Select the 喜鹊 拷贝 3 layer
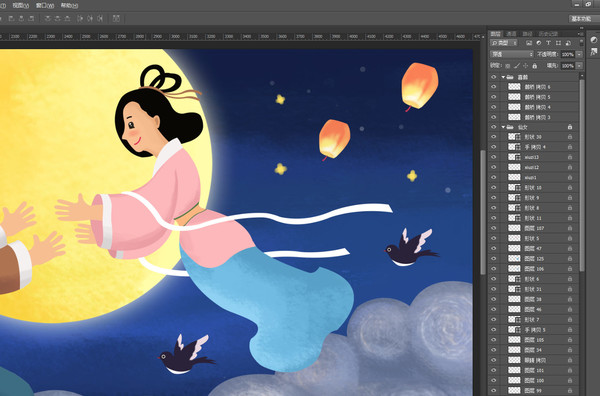 click(x=534, y=117)
